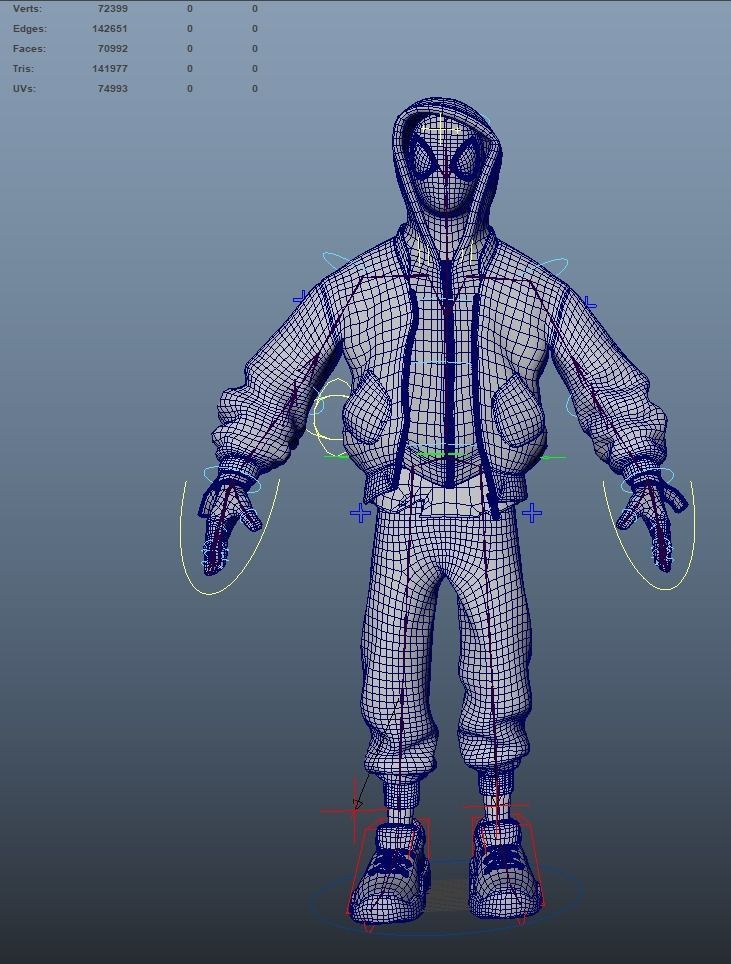Select the dark blue ground circle under the feet
731x964 pixels.
(446, 933)
